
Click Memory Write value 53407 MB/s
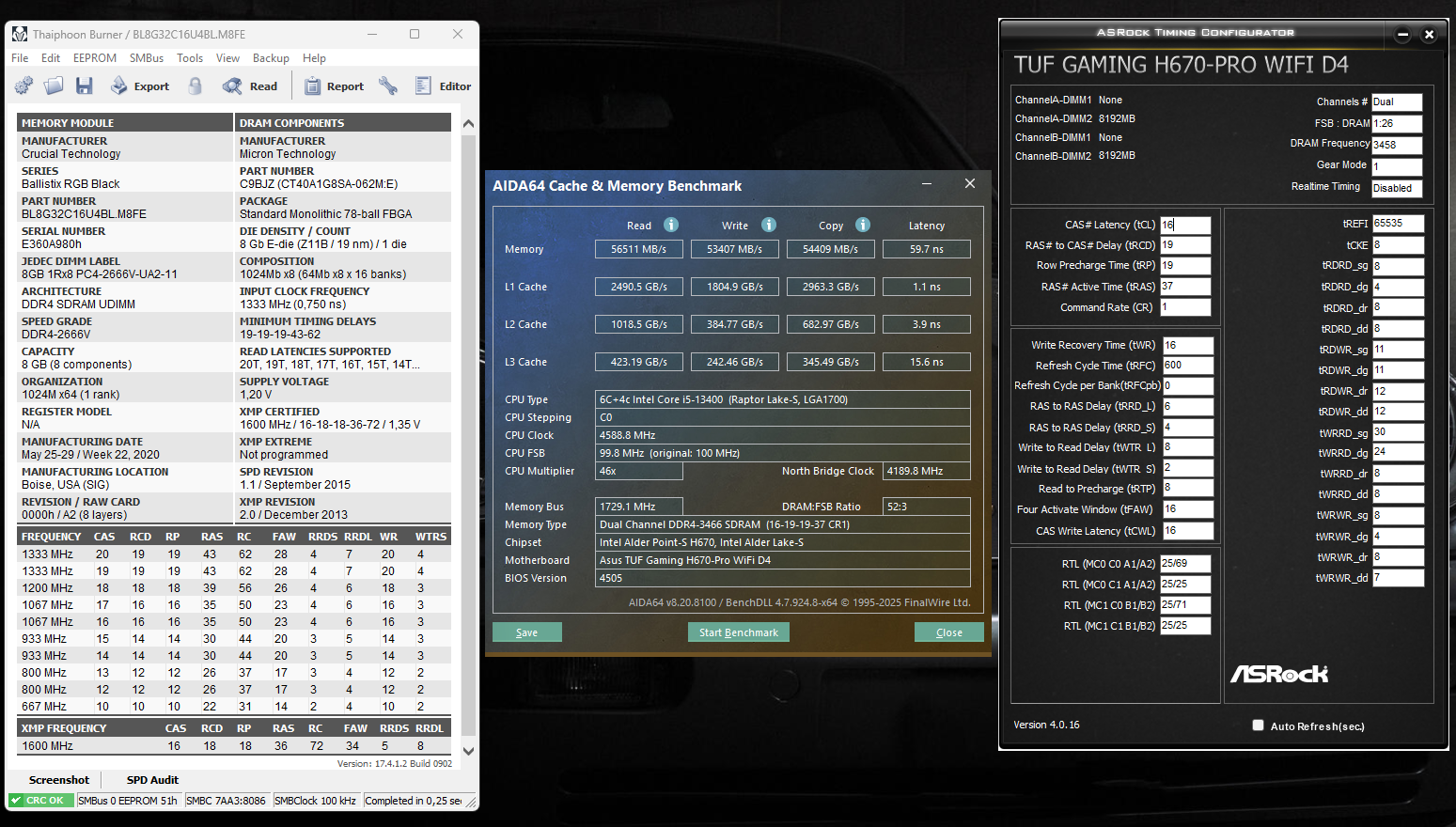pos(735,249)
